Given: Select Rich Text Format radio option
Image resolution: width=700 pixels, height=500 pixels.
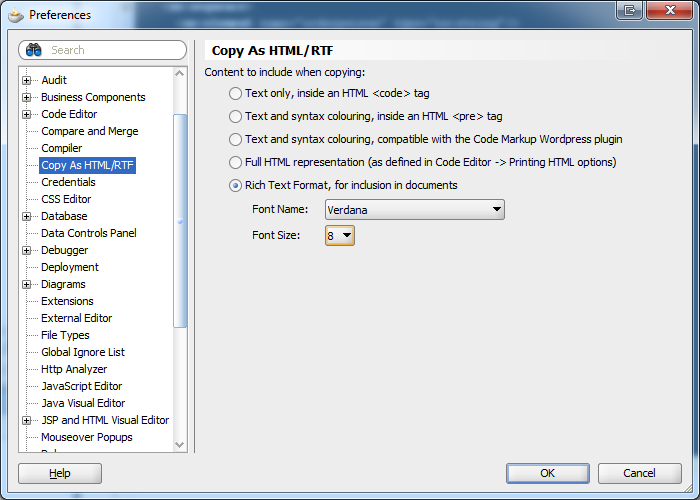Looking at the screenshot, I should 235,185.
